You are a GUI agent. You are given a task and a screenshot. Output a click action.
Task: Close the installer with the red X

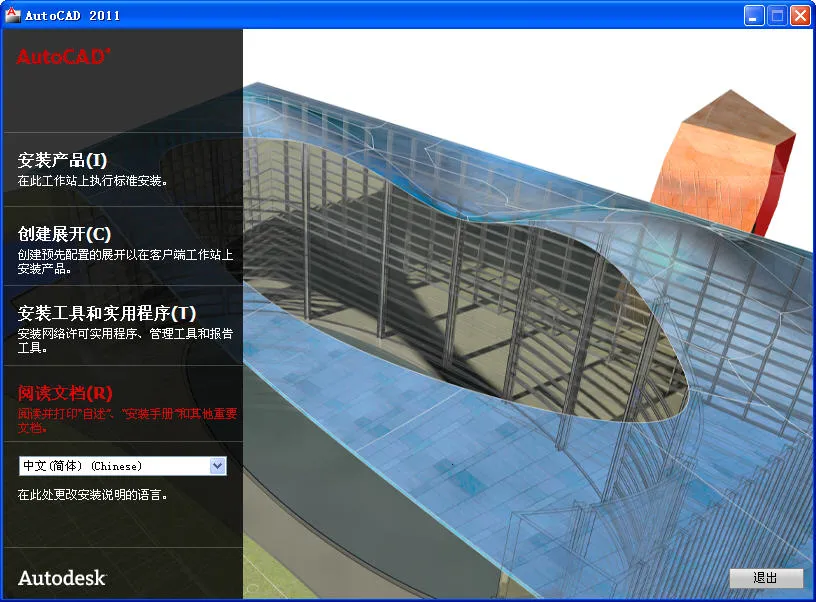(x=799, y=15)
